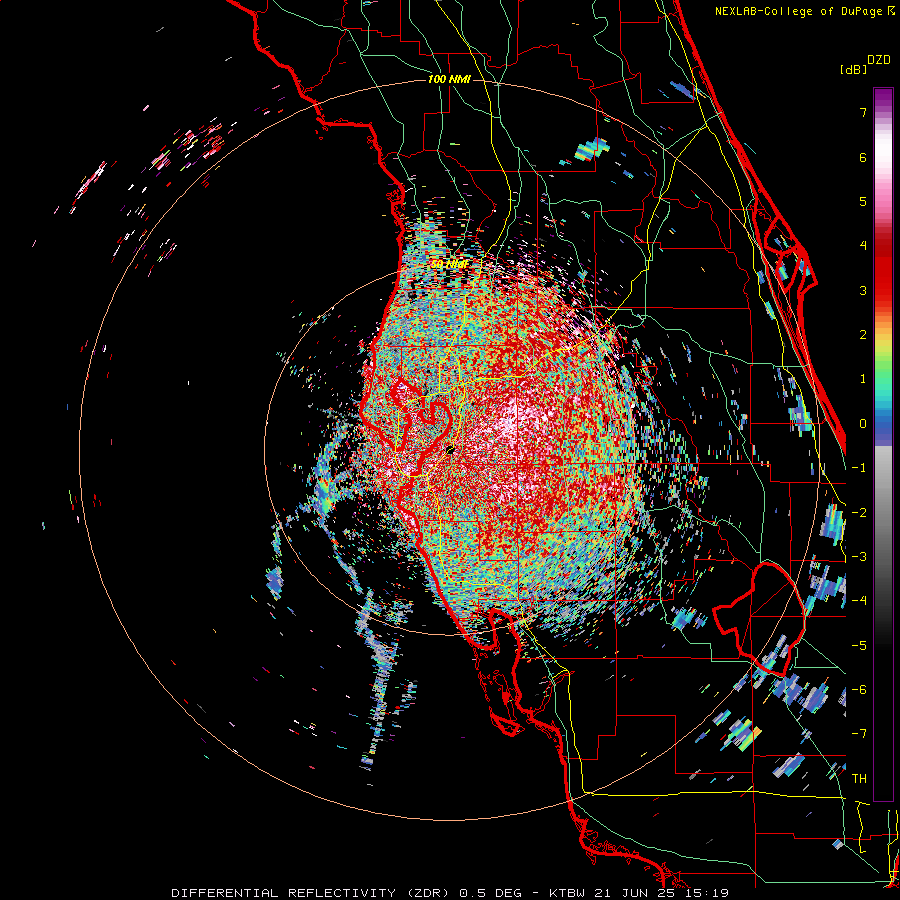Click the color scale value 0
The image size is (900, 900).
[863, 424]
